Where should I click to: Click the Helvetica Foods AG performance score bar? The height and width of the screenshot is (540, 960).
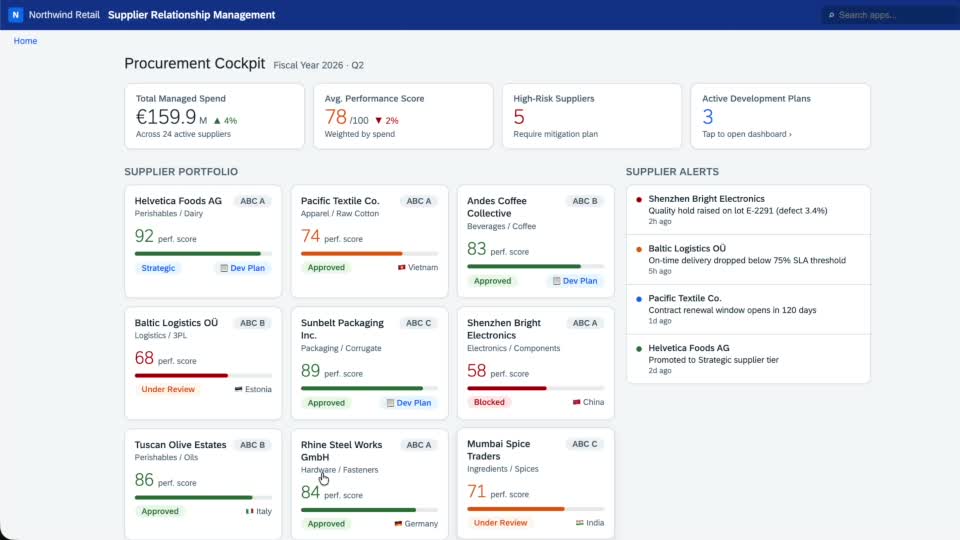203,253
